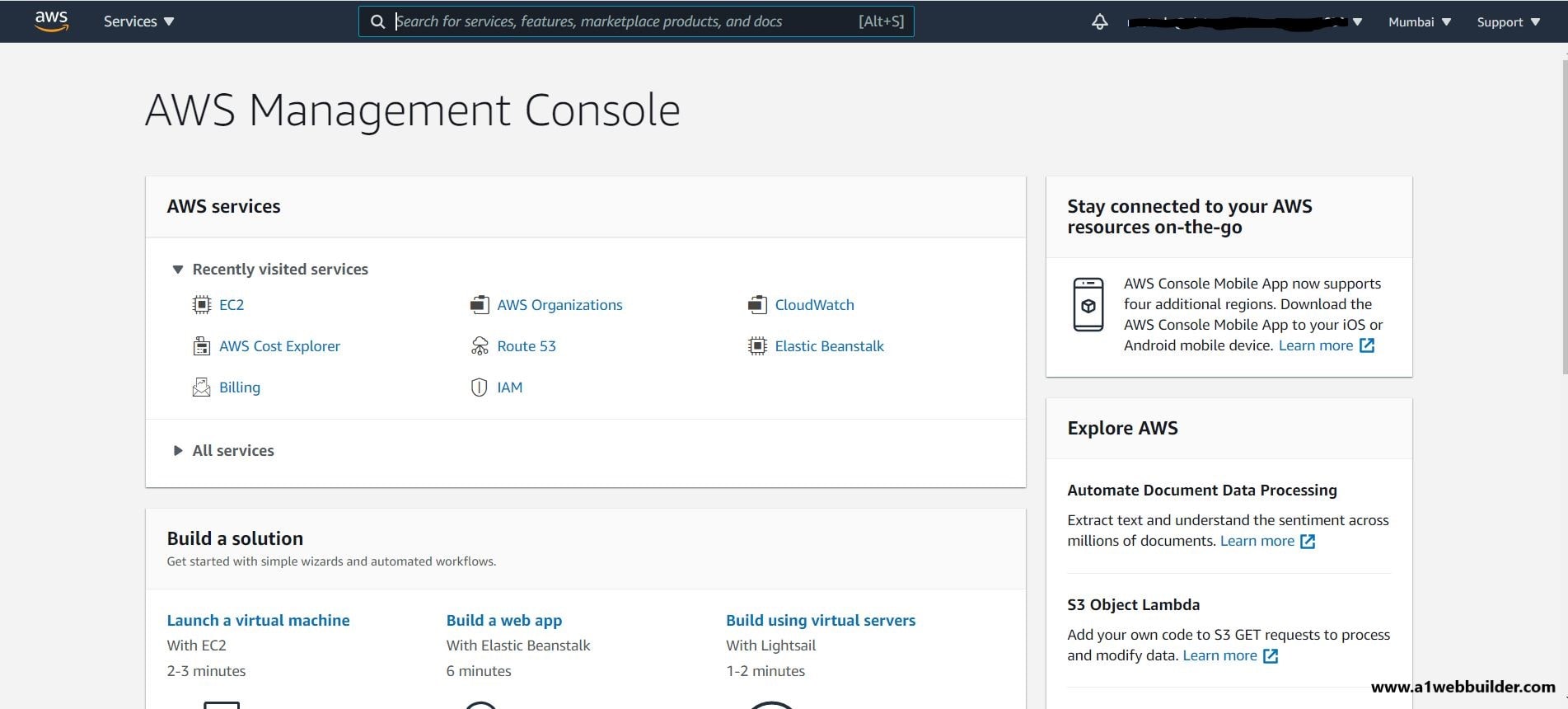Open the Services dropdown menu
The height and width of the screenshot is (709, 1568).
(x=138, y=21)
